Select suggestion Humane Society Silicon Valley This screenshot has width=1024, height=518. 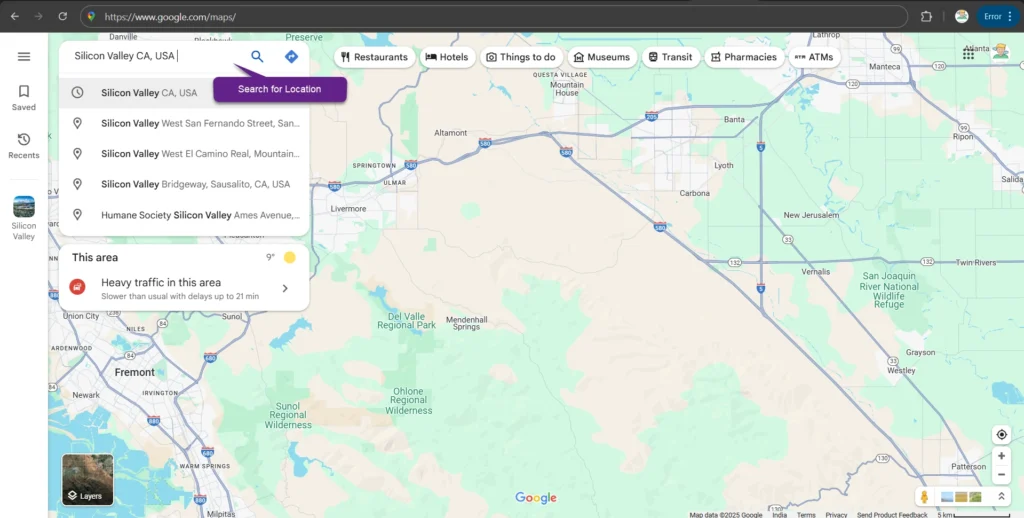[184, 215]
